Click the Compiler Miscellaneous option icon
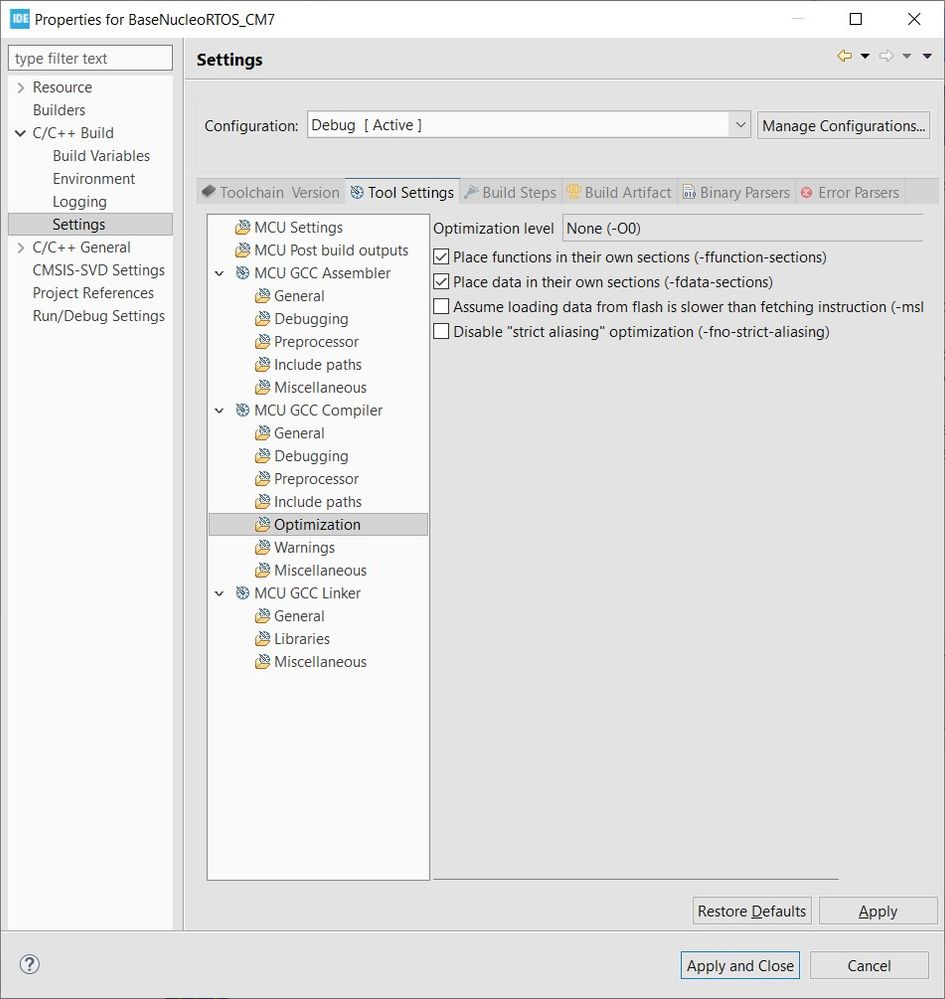Image resolution: width=945 pixels, height=999 pixels. click(262, 570)
